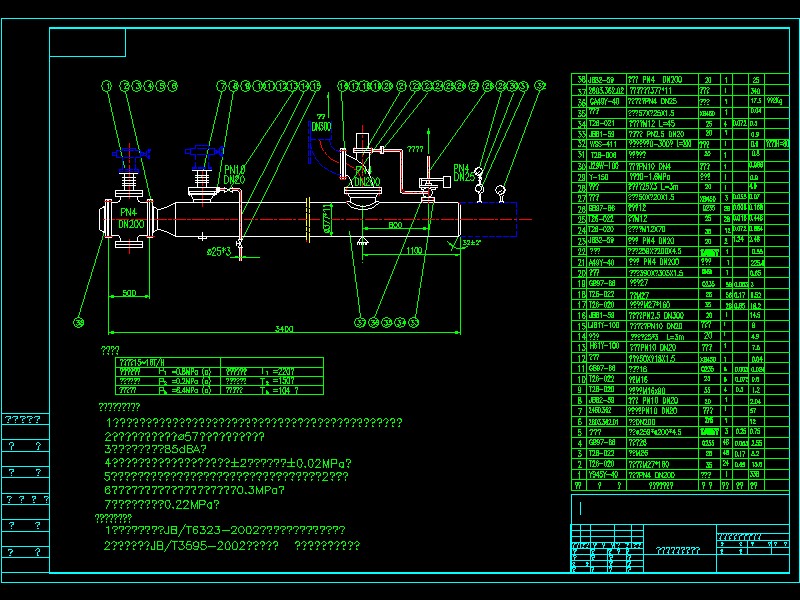The height and width of the screenshot is (600, 800).
Task: Select the 1100 dimension text
Action: [414, 251]
